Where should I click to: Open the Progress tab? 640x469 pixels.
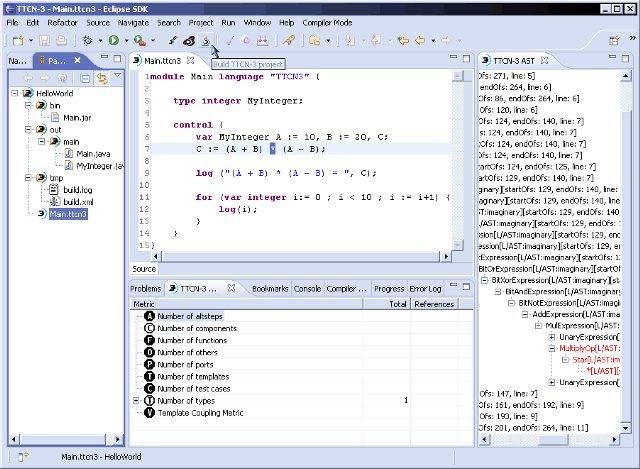(389, 289)
